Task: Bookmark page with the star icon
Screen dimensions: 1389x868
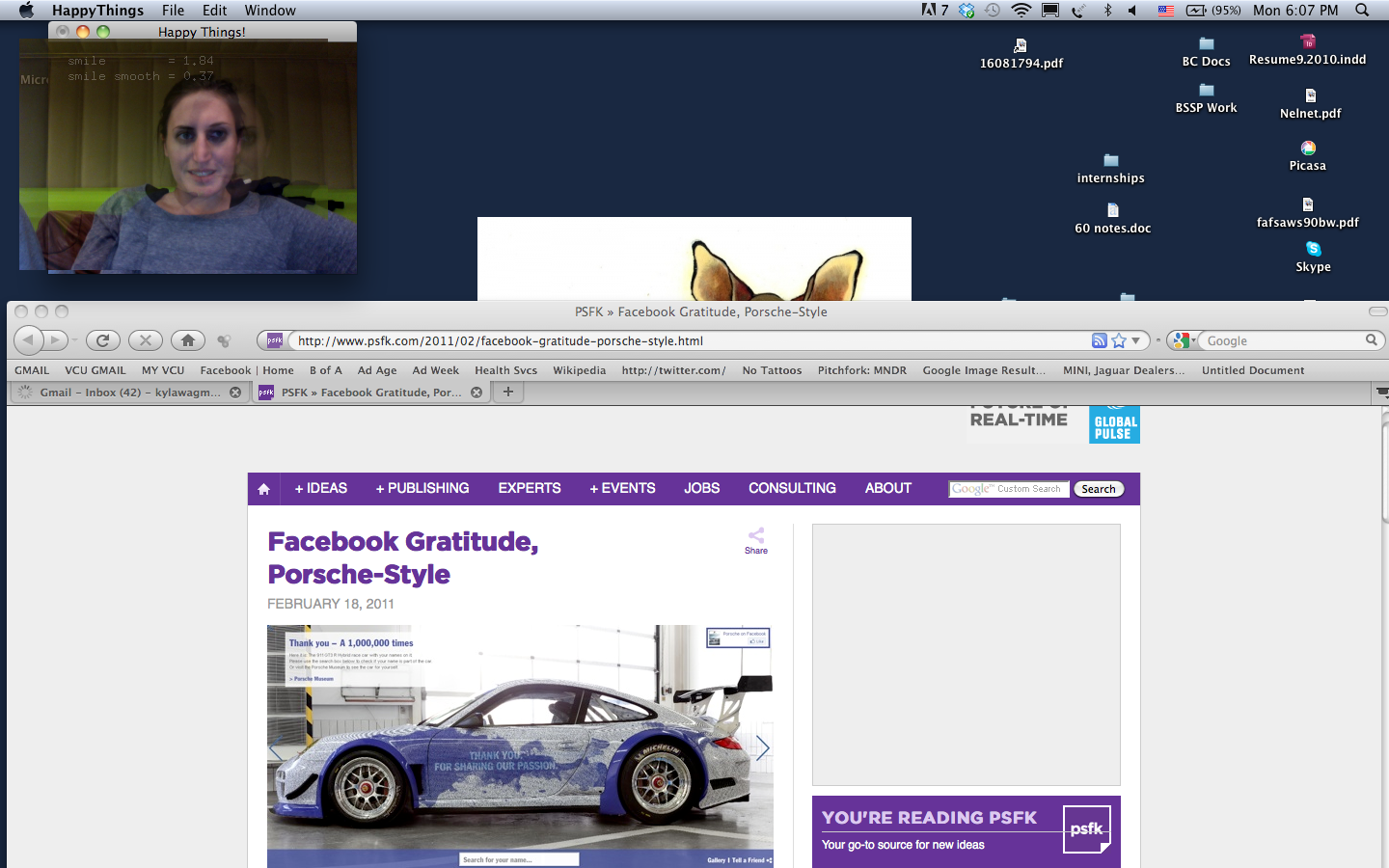Action: point(1118,340)
